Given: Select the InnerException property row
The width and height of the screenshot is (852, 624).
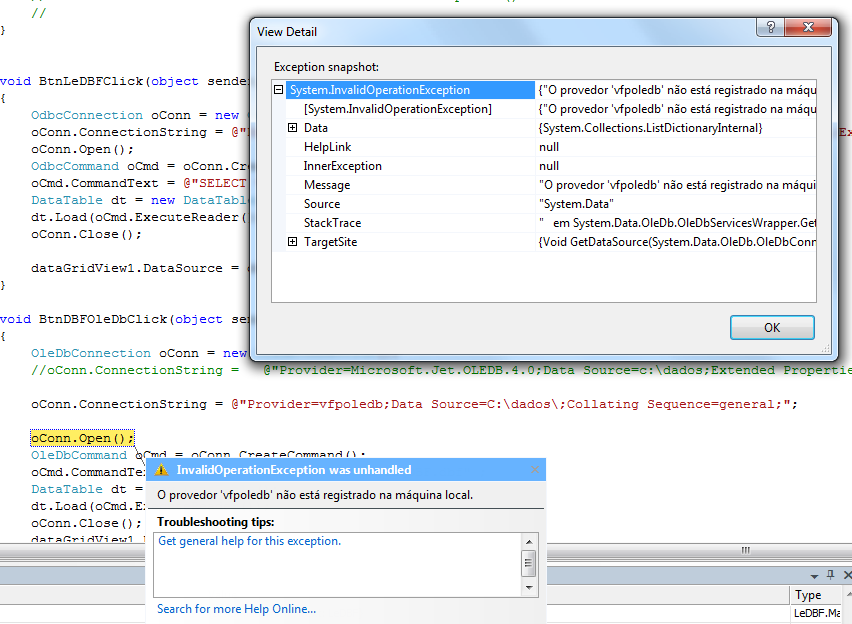Looking at the screenshot, I should 544,166.
